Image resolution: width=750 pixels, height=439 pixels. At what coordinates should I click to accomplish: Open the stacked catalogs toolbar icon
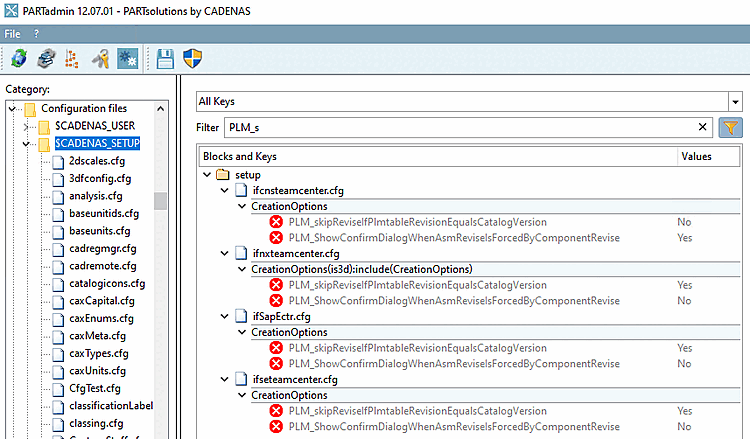46,59
